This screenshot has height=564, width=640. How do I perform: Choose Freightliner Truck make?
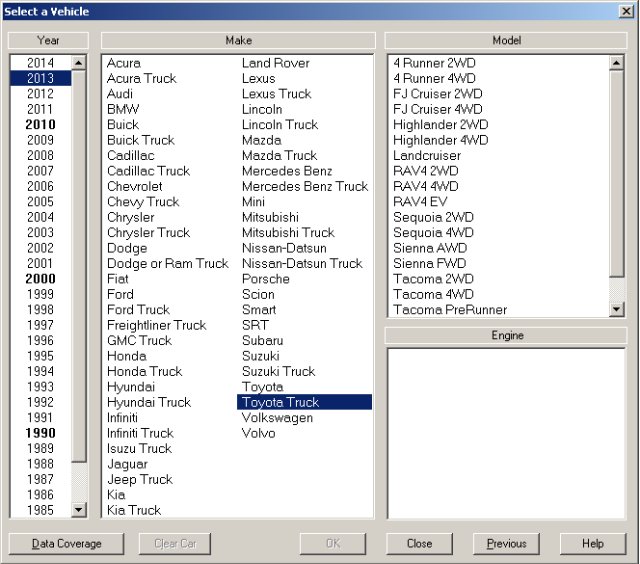(x=157, y=325)
